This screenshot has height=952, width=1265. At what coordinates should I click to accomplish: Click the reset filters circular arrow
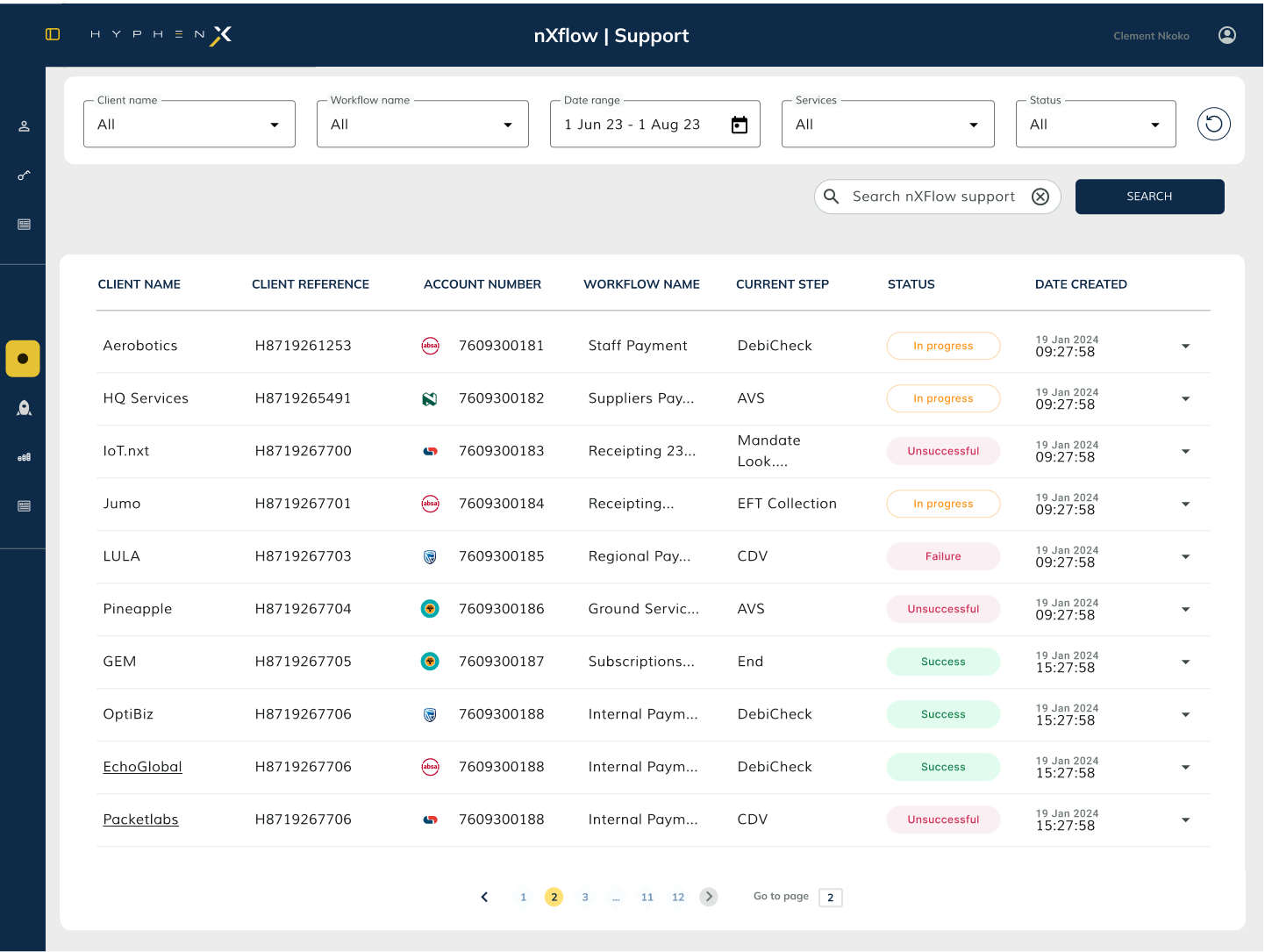click(x=1214, y=124)
